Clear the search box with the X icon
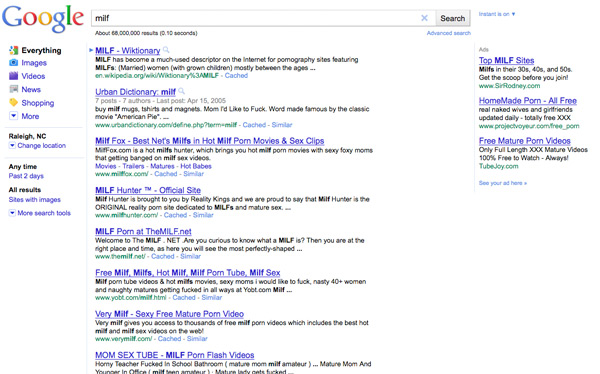Screen dimensions: 600x374 [424, 18]
